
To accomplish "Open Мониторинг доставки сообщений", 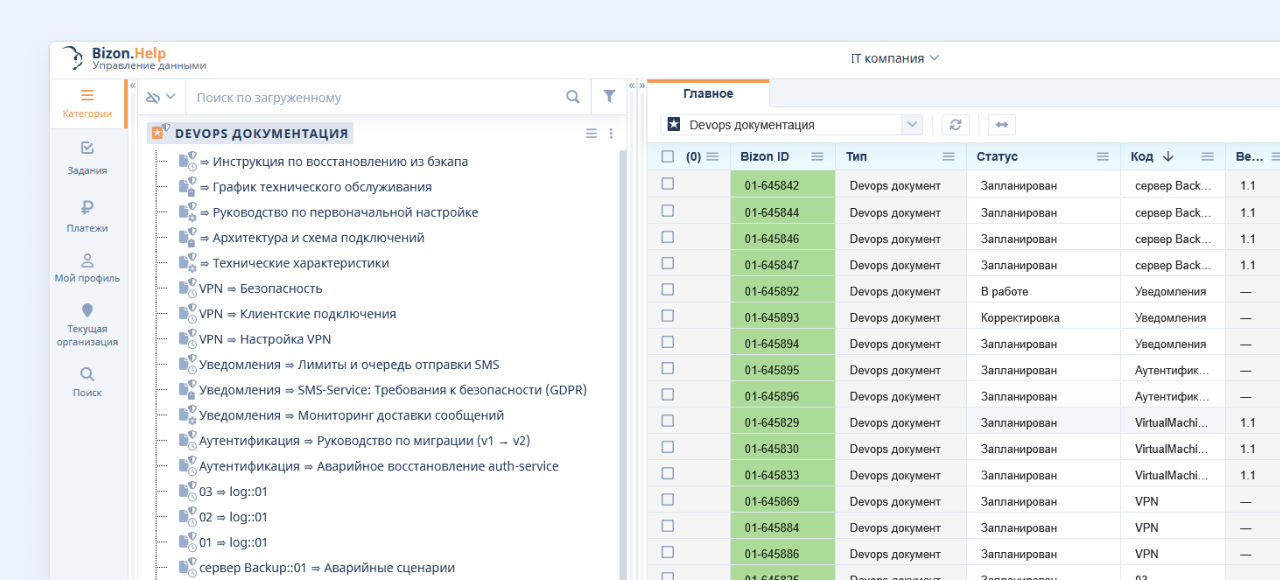I will click(351, 415).
